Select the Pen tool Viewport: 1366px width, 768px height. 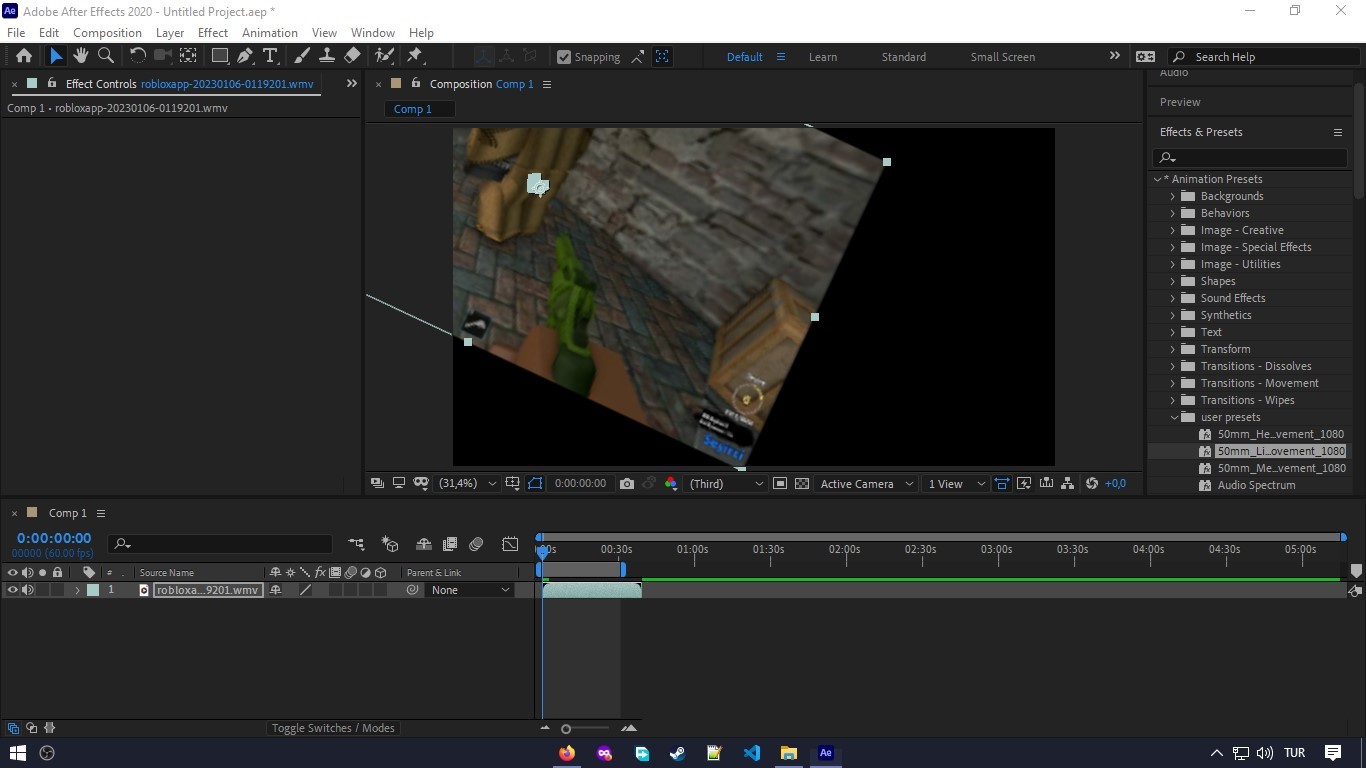[246, 56]
